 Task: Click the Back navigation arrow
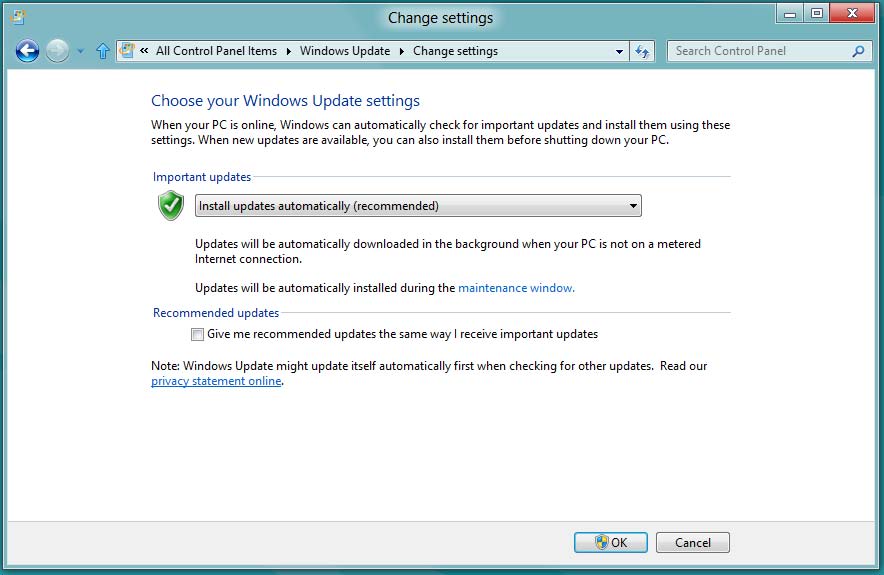coord(27,51)
